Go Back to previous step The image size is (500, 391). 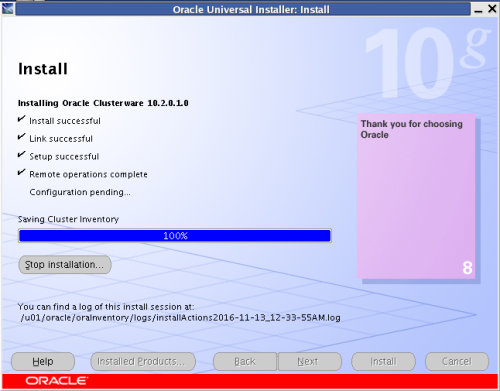point(245,361)
